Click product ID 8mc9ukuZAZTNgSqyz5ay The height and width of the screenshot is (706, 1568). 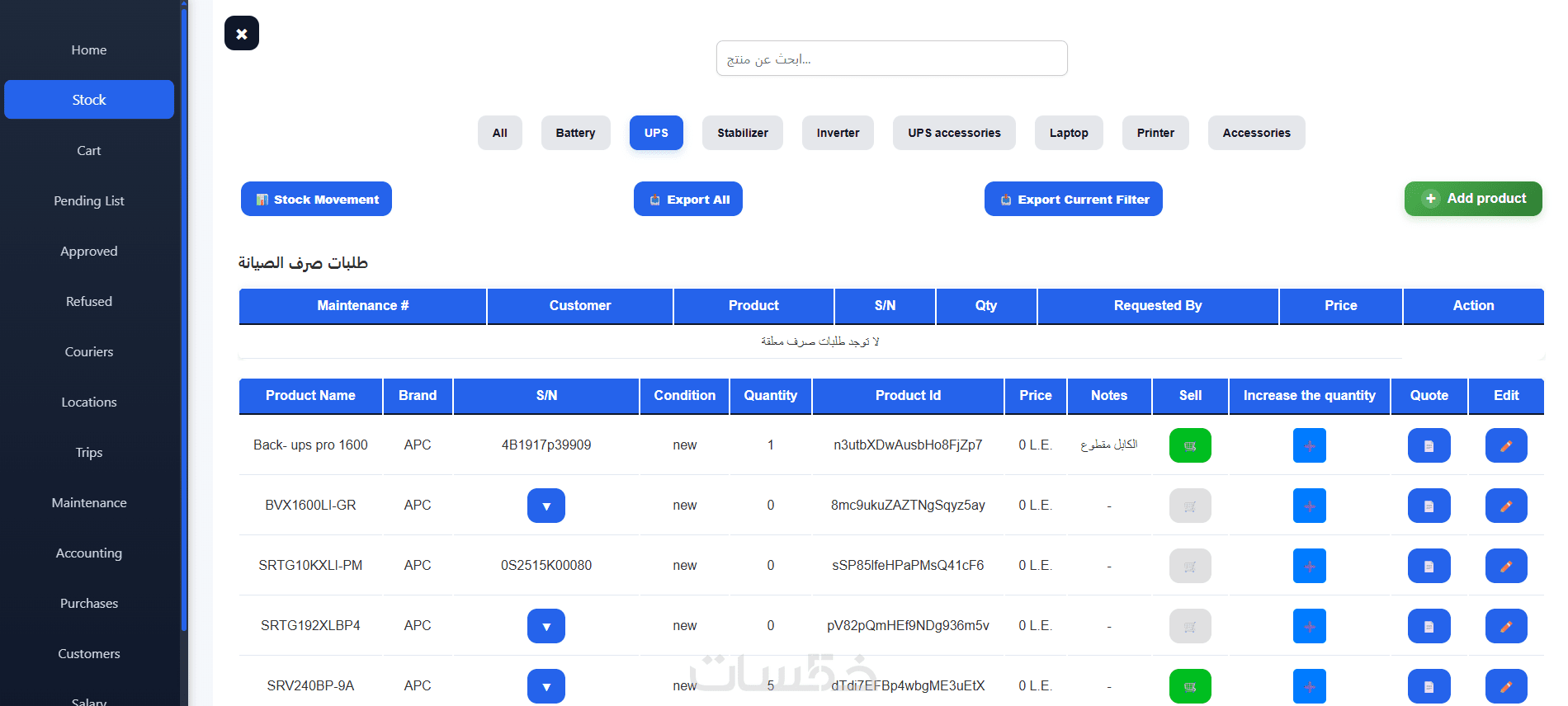[x=908, y=506]
